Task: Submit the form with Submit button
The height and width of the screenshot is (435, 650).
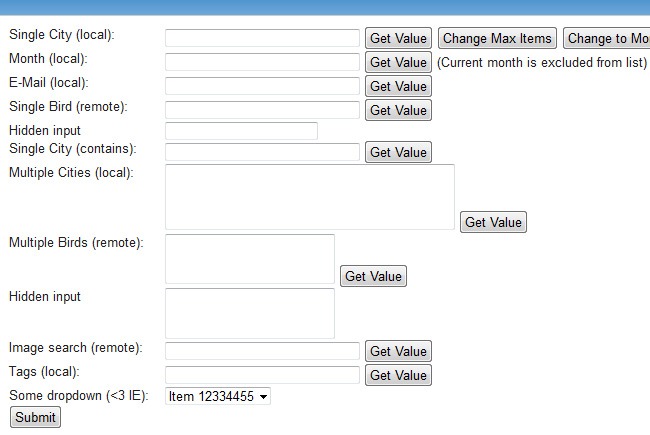Action: [35, 417]
